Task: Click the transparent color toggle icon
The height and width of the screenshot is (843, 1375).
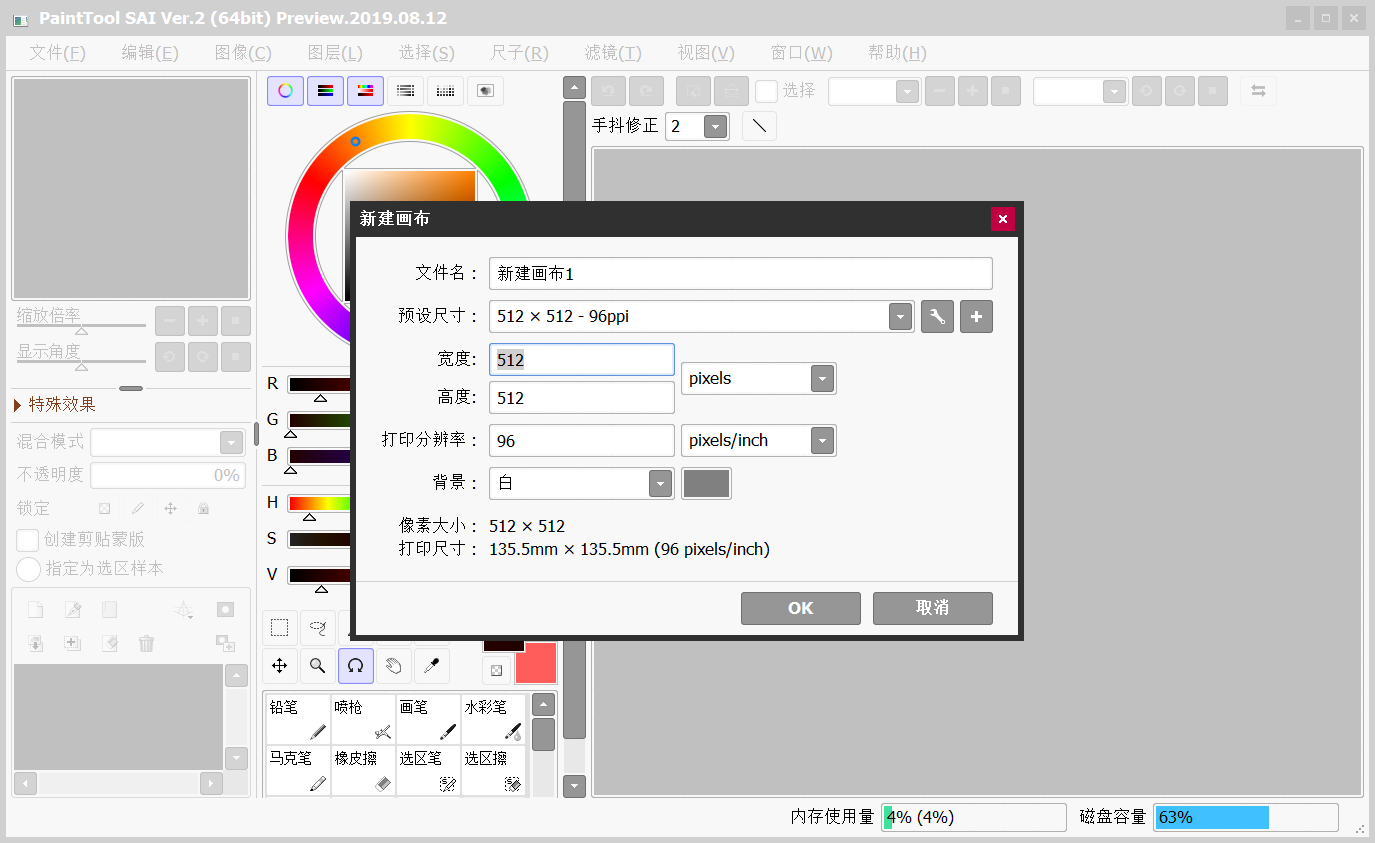Action: tap(497, 670)
